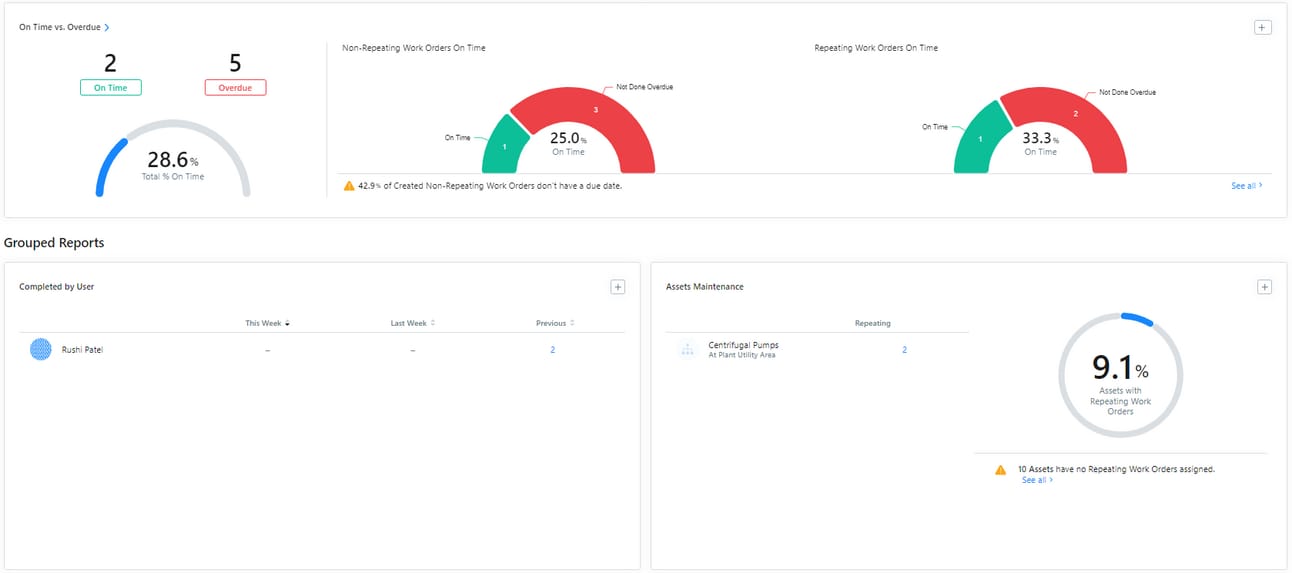
Task: Sort by Previous column
Action: coord(555,323)
